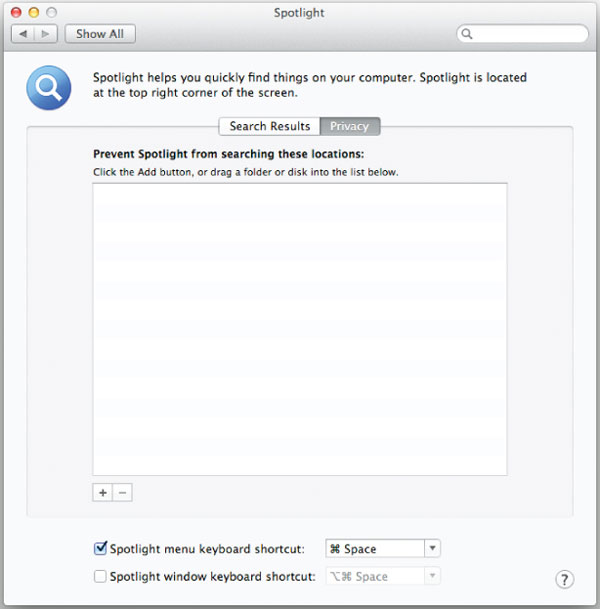
Task: Click the 'Click the Add button' instruction text
Action: click(245, 172)
